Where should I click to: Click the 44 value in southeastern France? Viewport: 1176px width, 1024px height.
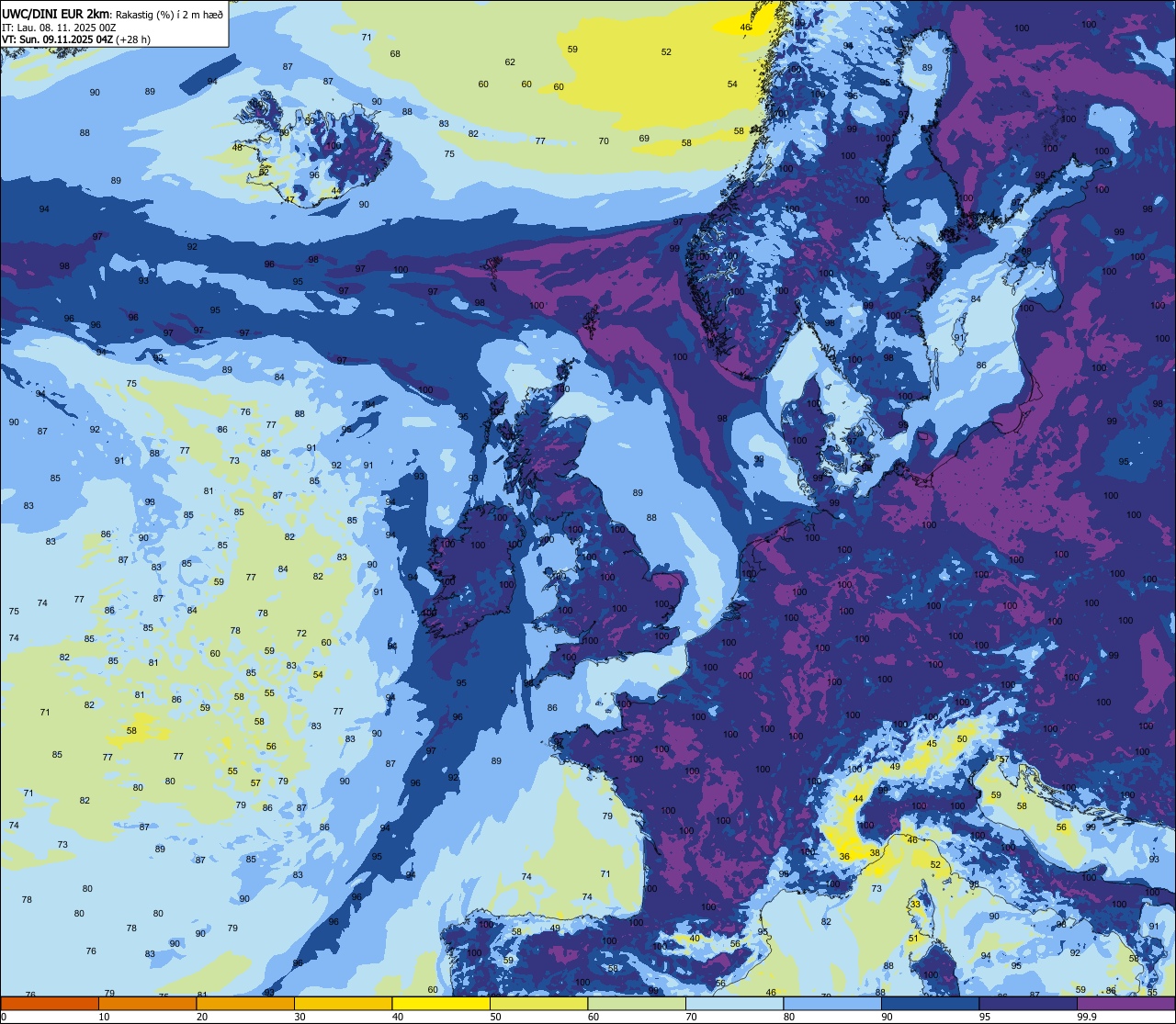click(x=858, y=799)
